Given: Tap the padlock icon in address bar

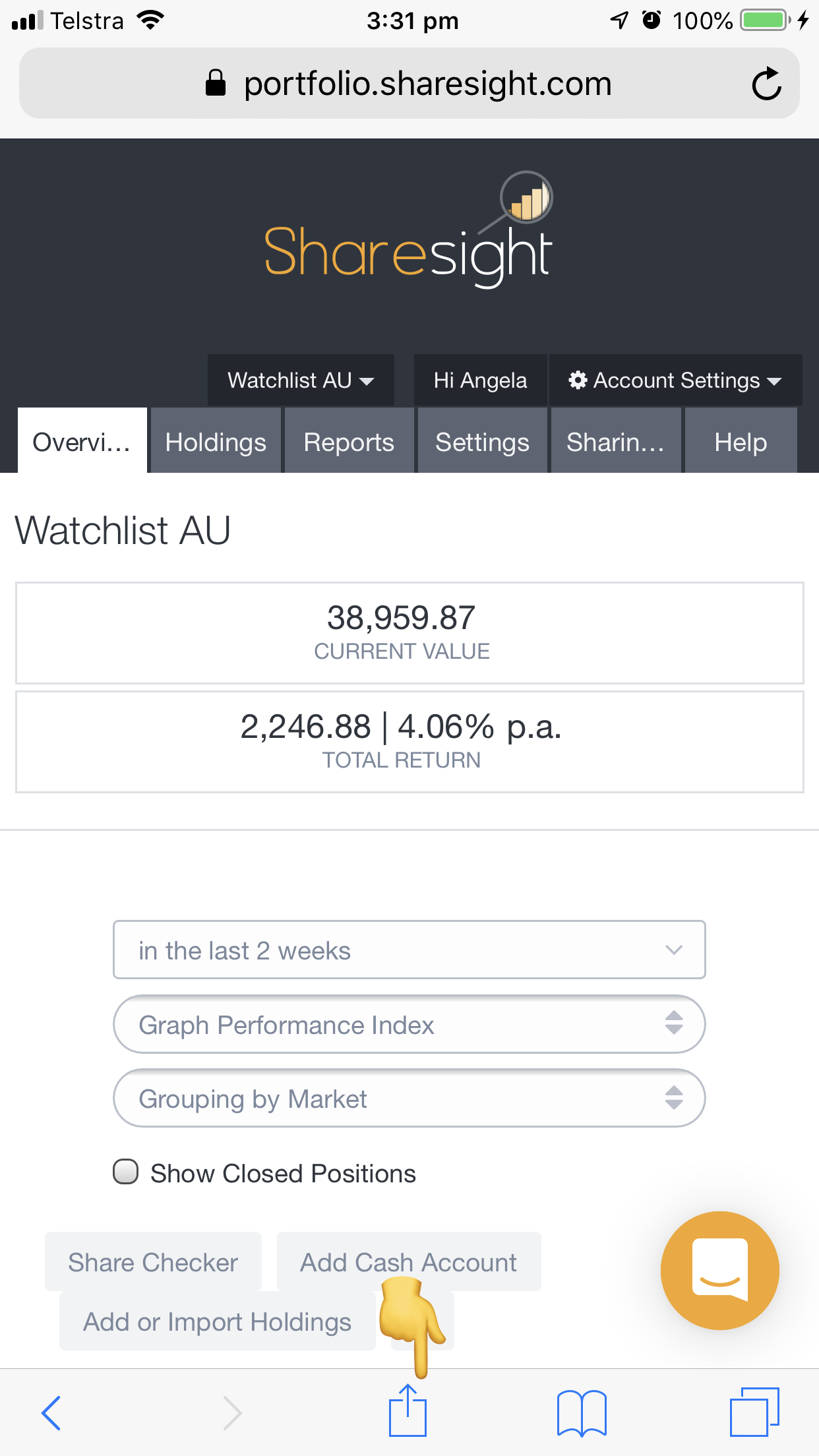Looking at the screenshot, I should pyautogui.click(x=216, y=84).
